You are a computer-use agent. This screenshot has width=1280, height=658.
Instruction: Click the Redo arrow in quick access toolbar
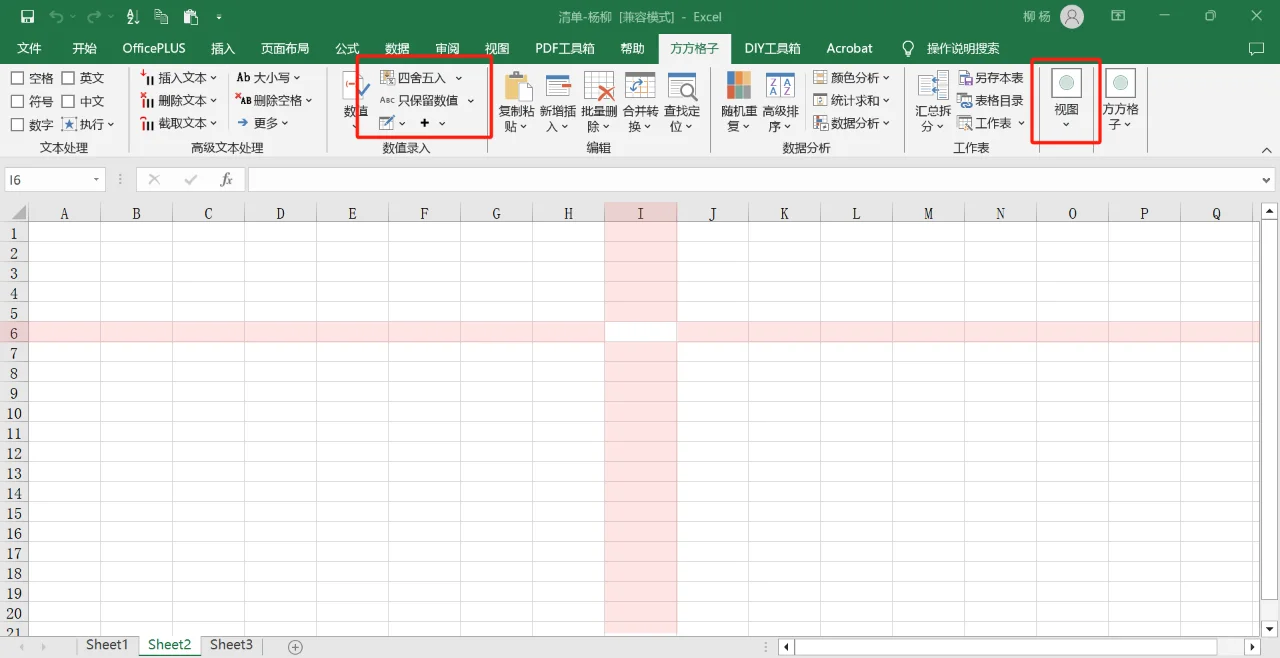pyautogui.click(x=93, y=17)
